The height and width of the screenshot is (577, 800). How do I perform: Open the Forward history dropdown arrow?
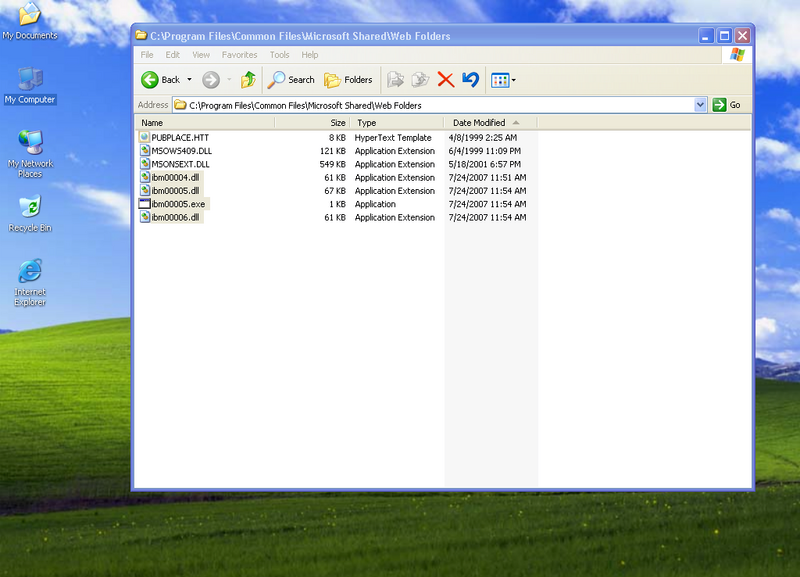tap(229, 80)
